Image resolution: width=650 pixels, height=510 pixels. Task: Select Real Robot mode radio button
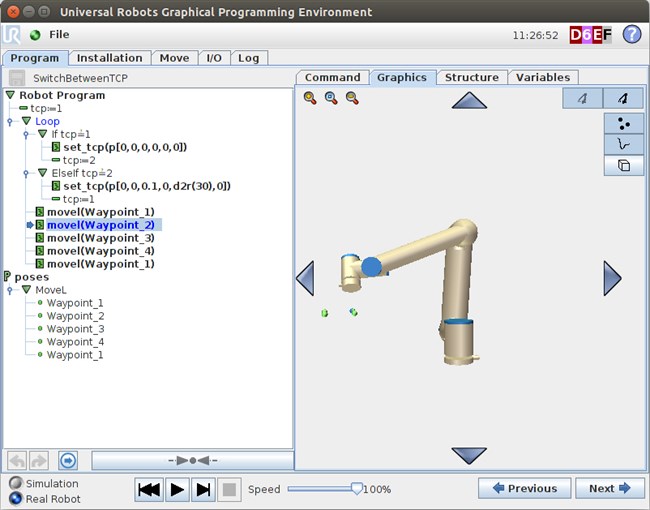click(x=16, y=499)
